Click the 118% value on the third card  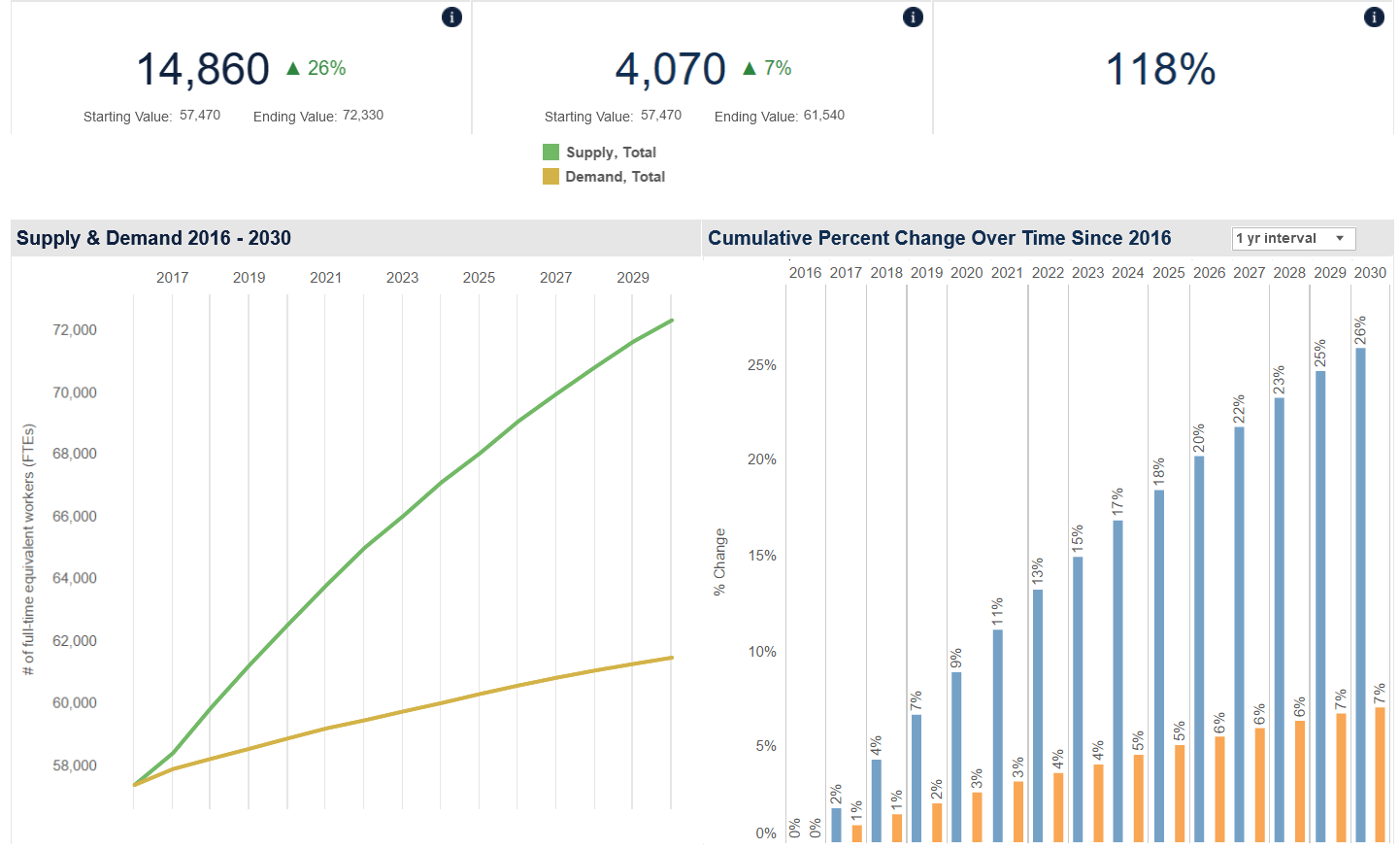click(1159, 68)
